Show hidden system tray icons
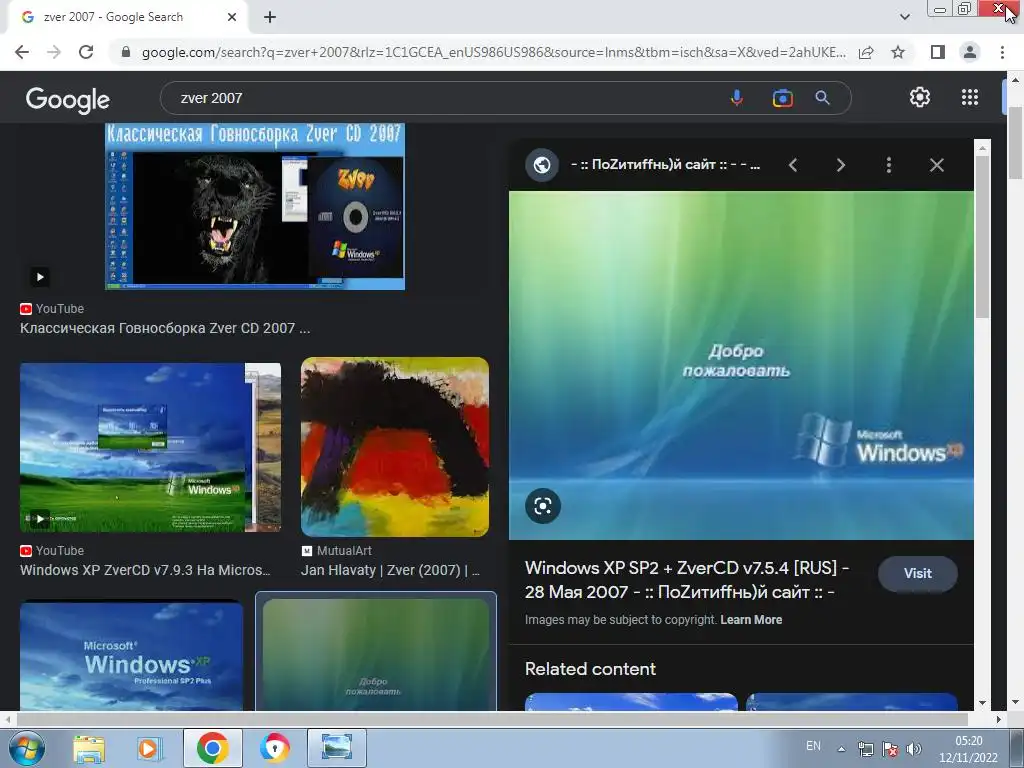 click(842, 749)
